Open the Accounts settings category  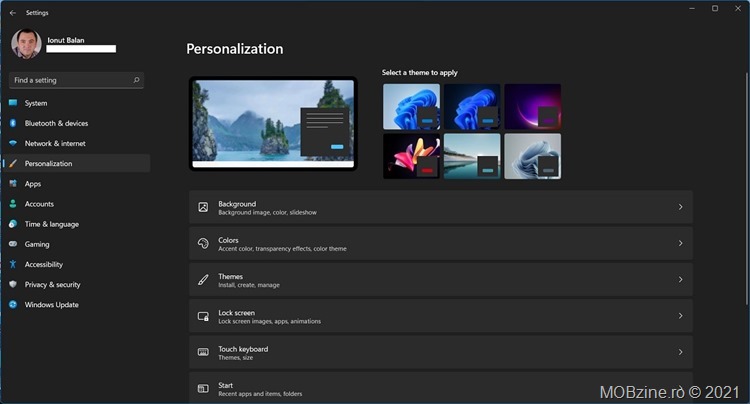pyautogui.click(x=77, y=204)
